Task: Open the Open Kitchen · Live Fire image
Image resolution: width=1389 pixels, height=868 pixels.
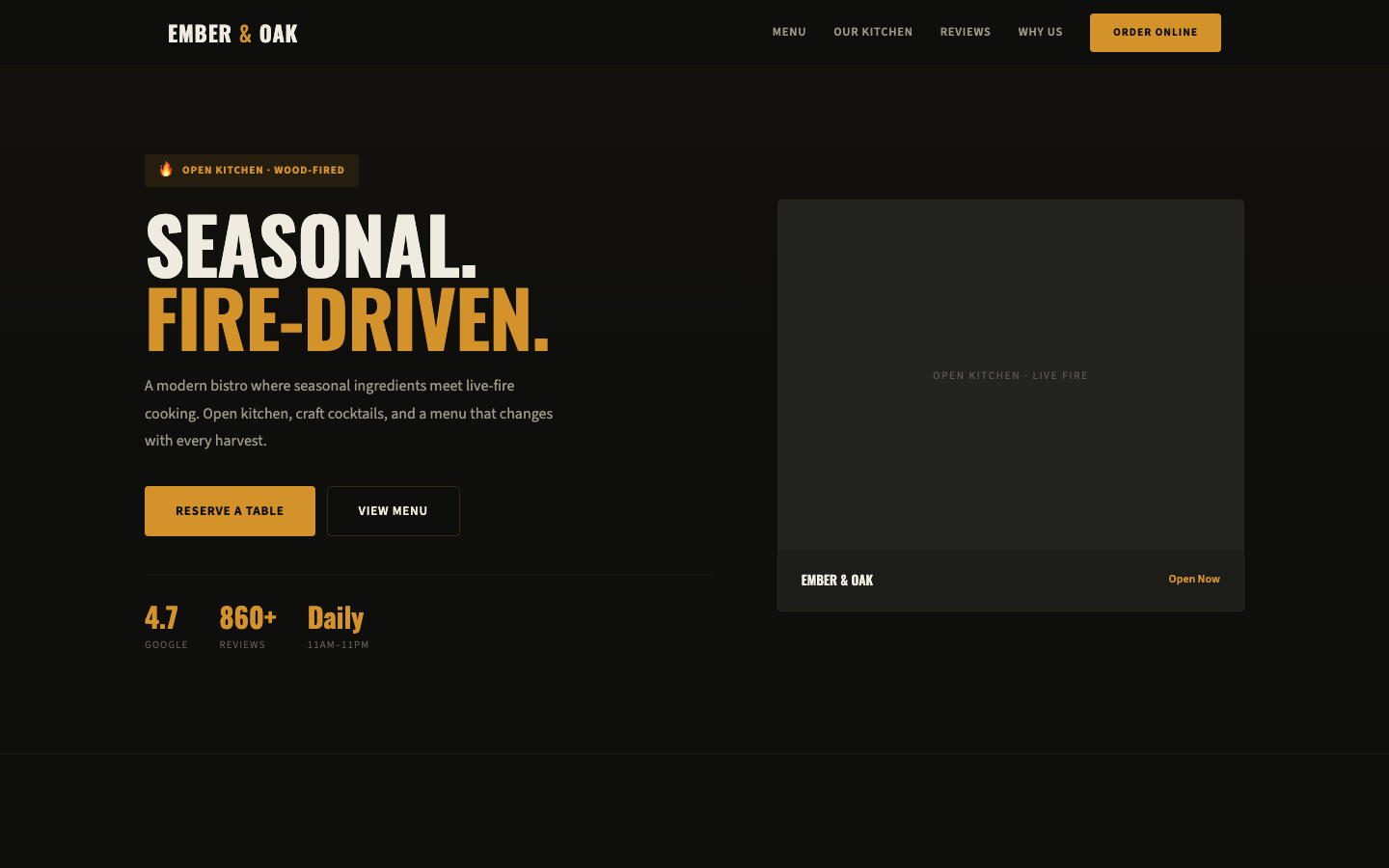Action: pyautogui.click(x=1010, y=375)
